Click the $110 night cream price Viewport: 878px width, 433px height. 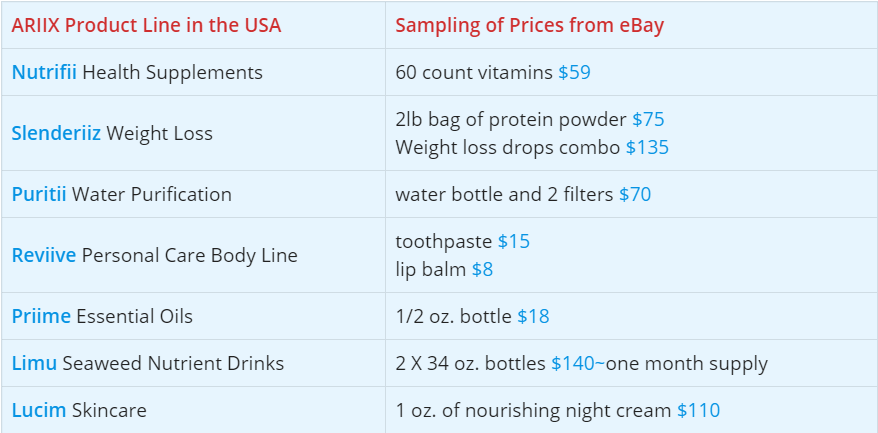[x=698, y=411]
